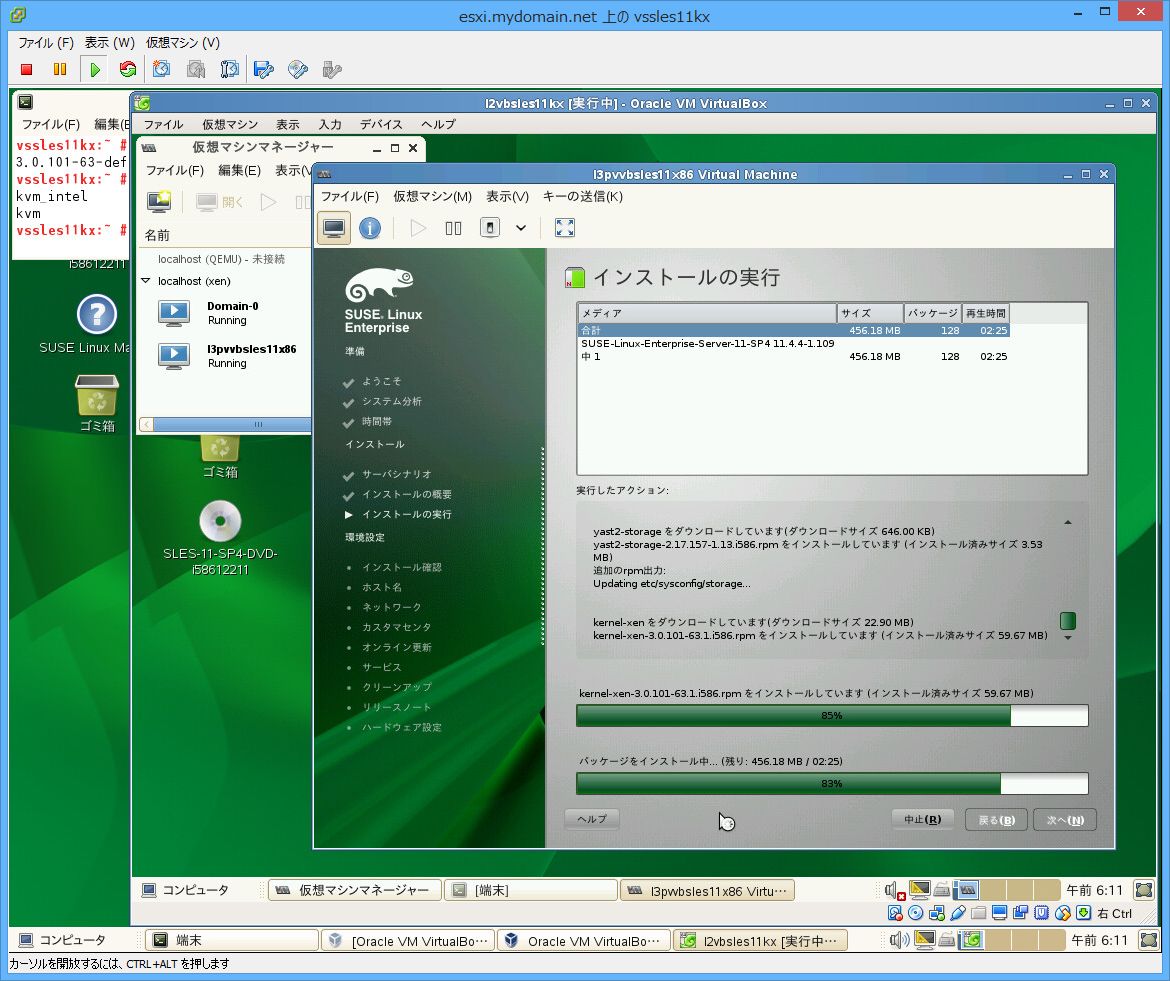Click the USB device connect icon
Image resolution: width=1170 pixels, height=981 pixels.
(x=331, y=69)
